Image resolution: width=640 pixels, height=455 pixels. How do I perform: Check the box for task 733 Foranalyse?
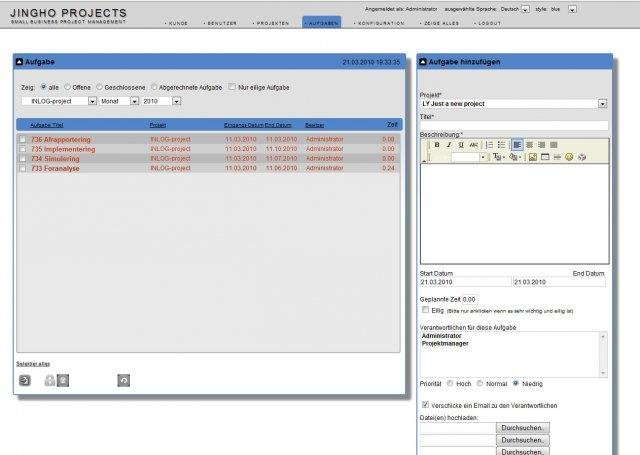click(x=22, y=168)
